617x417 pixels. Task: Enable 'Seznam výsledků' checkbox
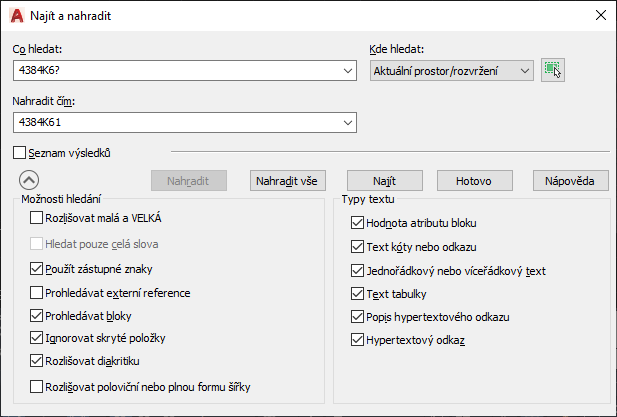[20, 153]
